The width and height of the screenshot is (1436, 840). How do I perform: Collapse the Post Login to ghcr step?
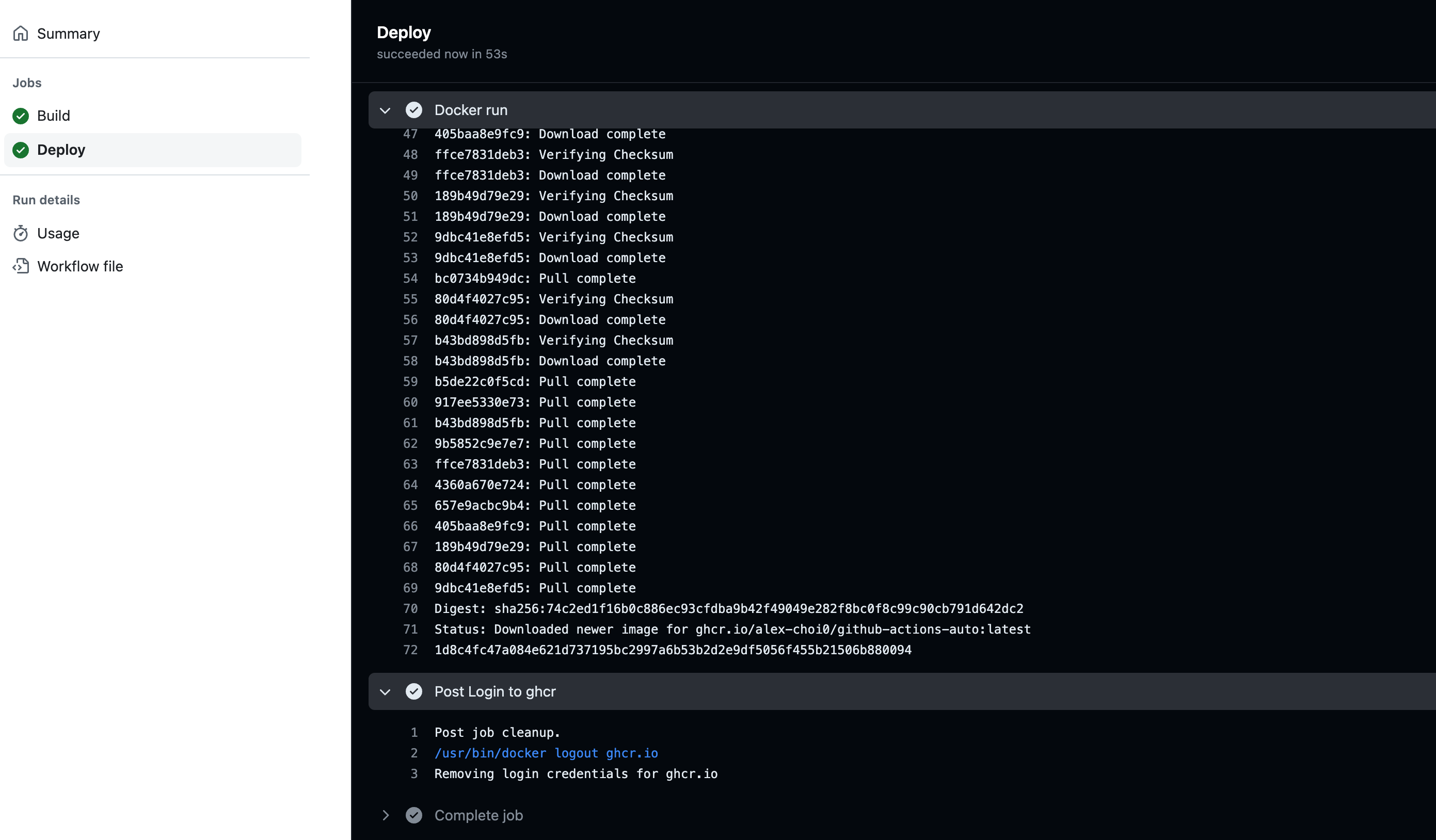(x=385, y=691)
